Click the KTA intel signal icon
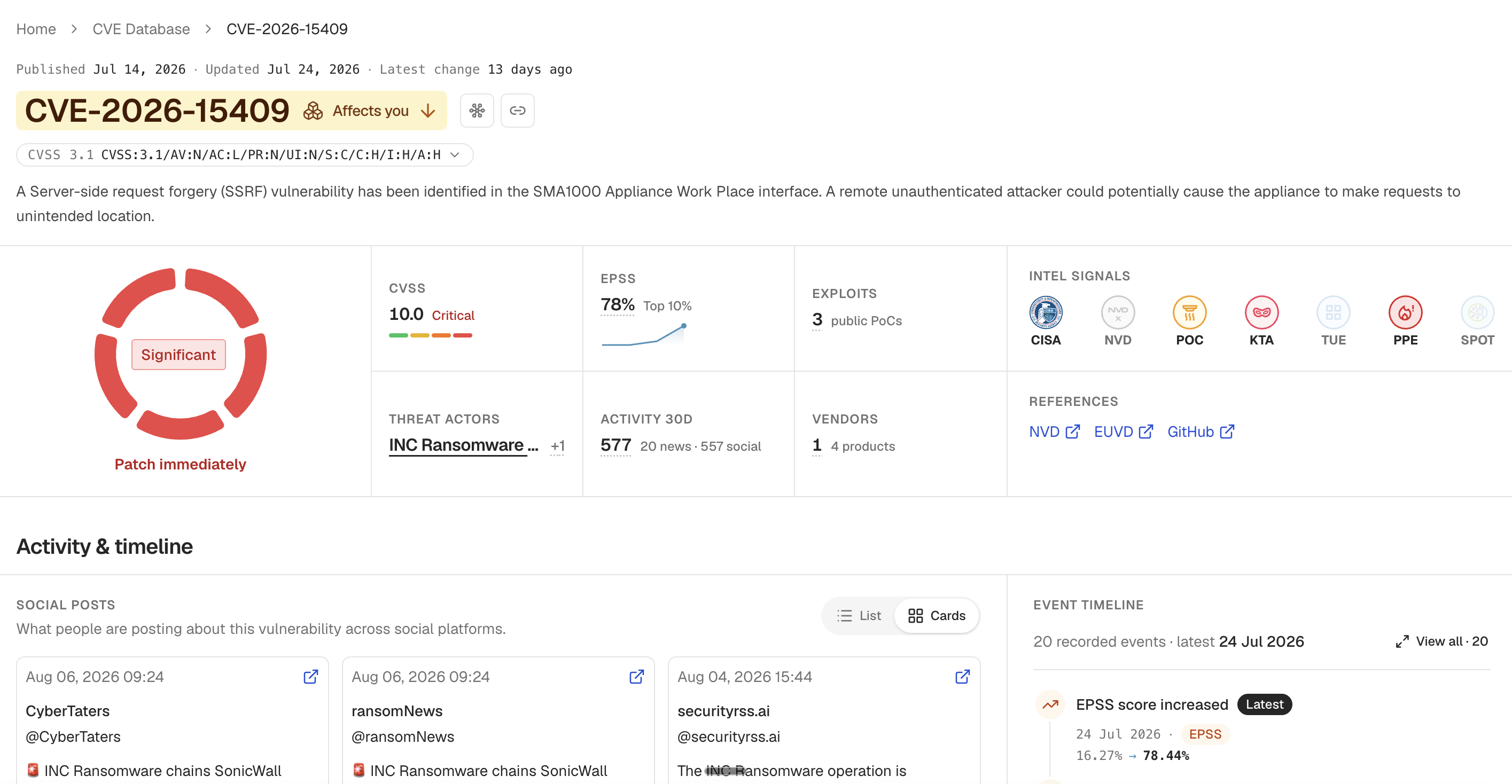 point(1261,312)
